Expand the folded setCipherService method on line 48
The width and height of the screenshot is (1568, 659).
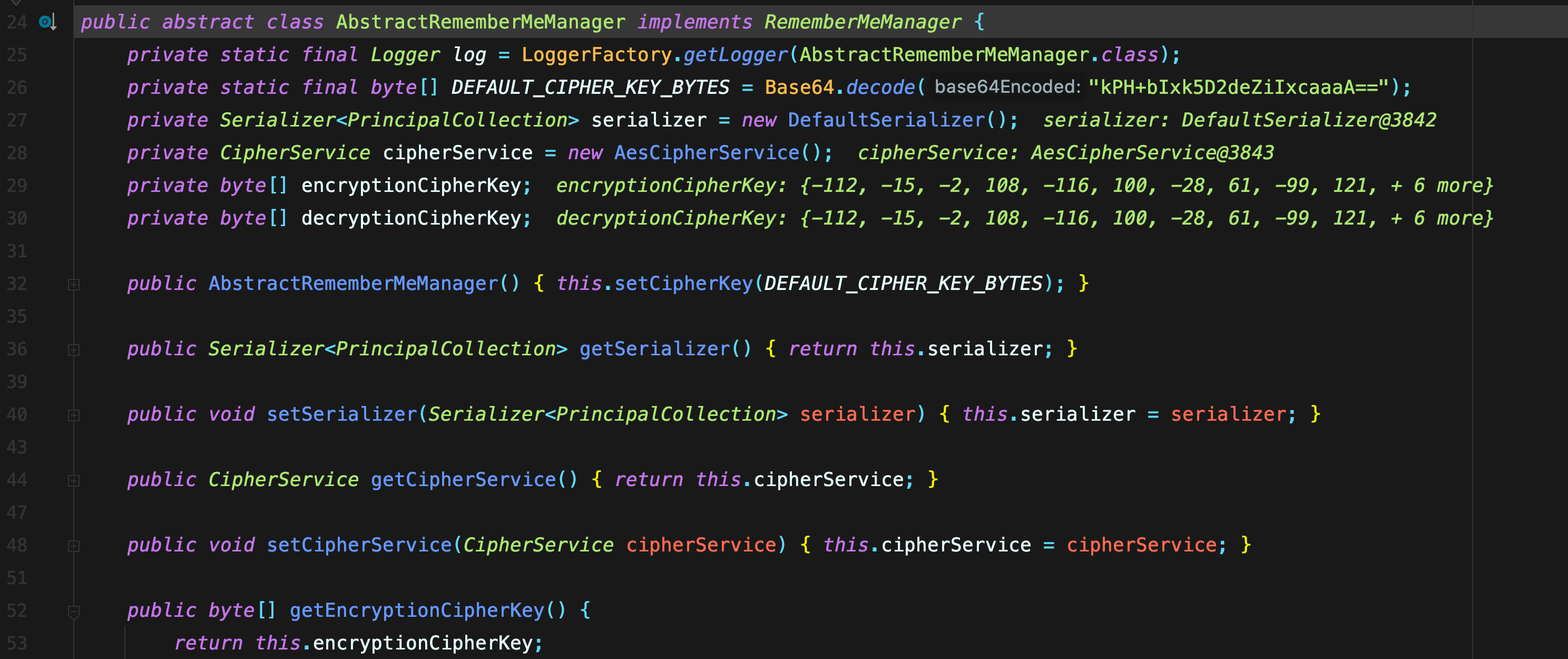tap(74, 546)
